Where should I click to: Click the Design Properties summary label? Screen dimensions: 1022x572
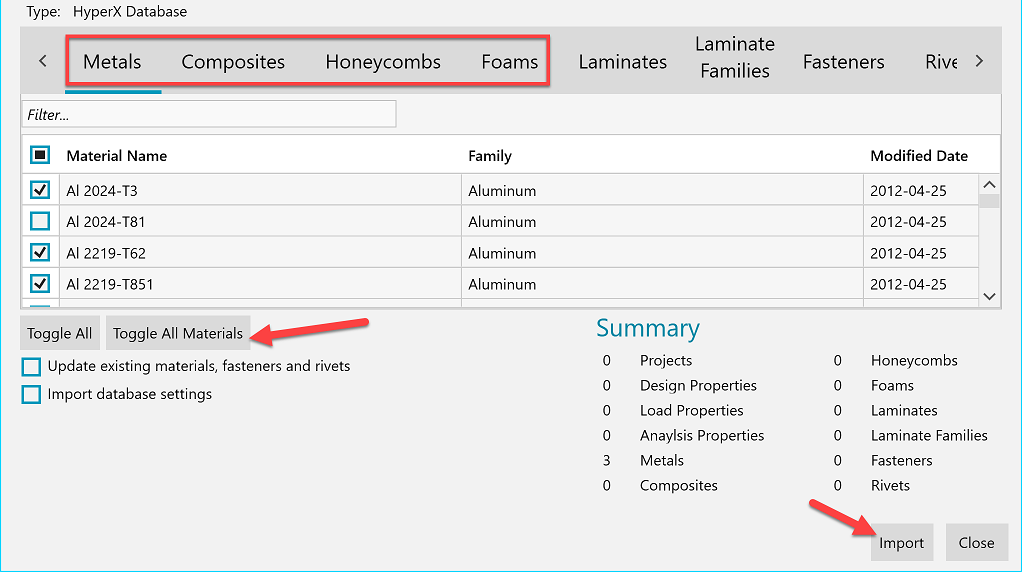(698, 386)
